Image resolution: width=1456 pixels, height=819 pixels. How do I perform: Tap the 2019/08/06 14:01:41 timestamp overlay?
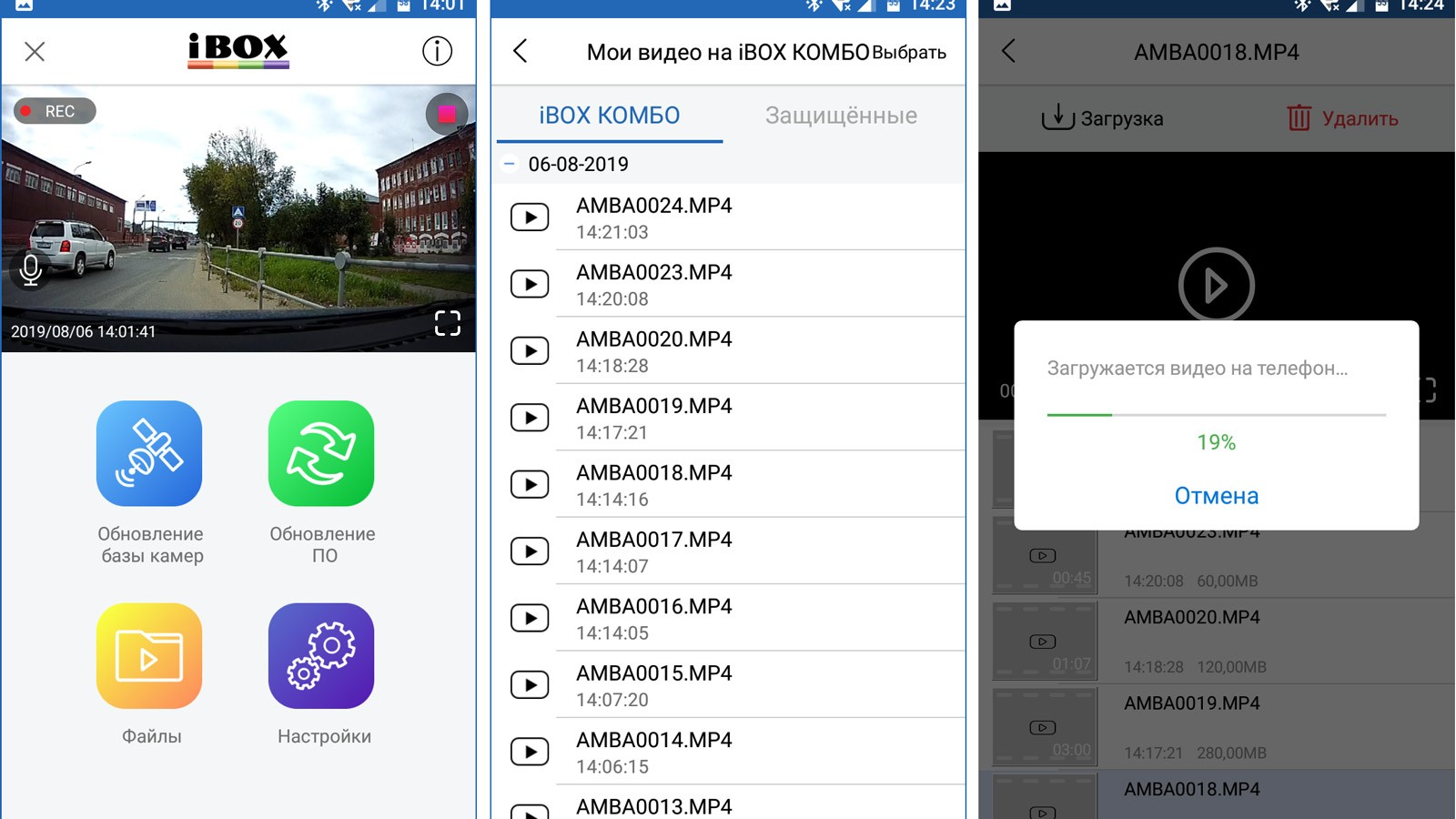(83, 332)
